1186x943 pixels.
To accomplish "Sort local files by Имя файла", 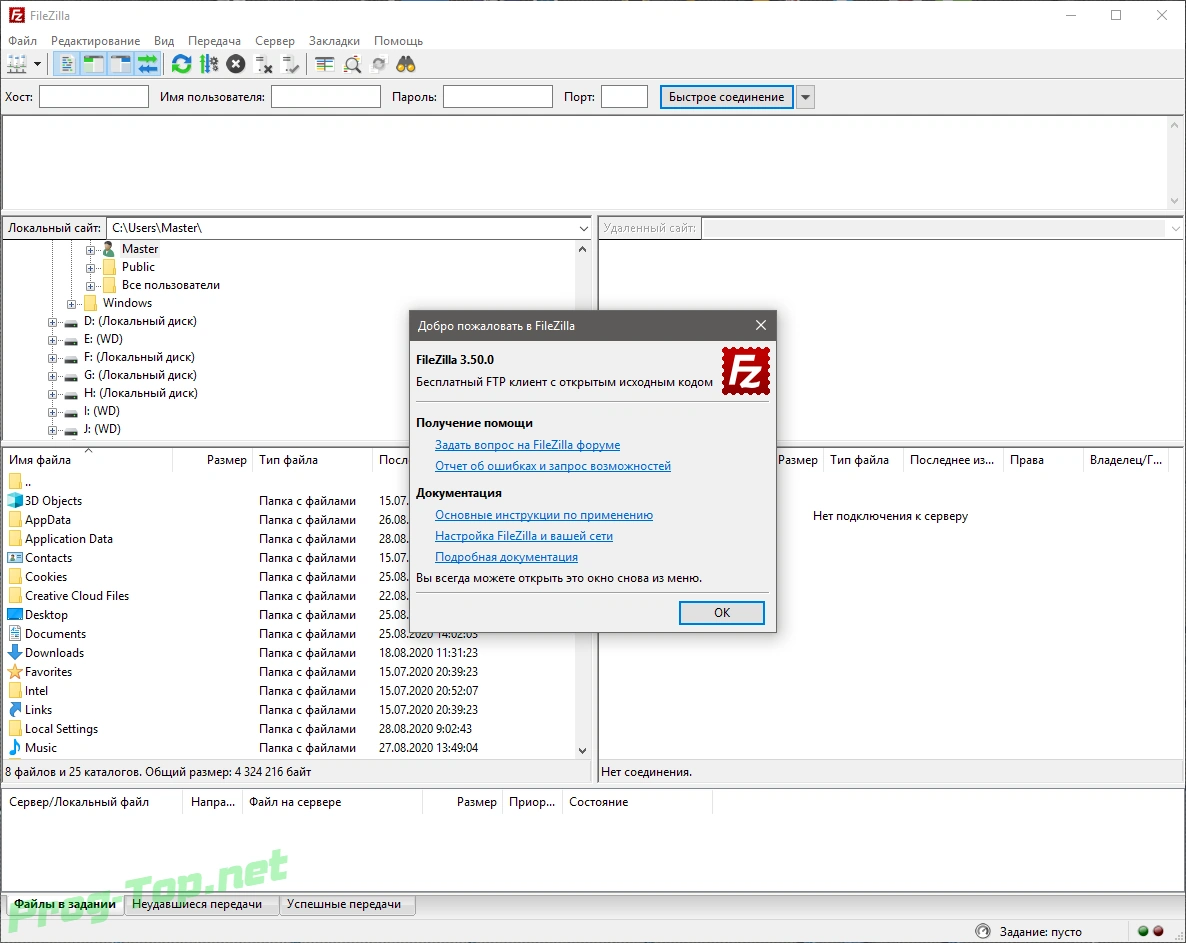I will click(x=88, y=460).
